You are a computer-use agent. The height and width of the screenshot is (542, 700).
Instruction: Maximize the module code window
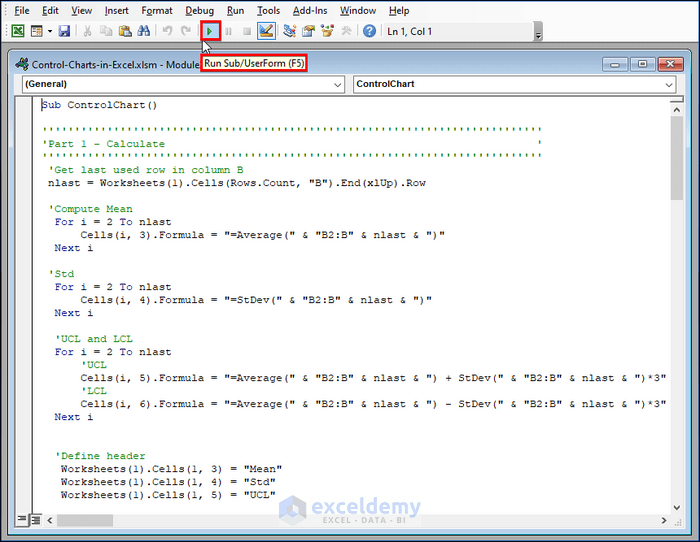click(x=642, y=65)
